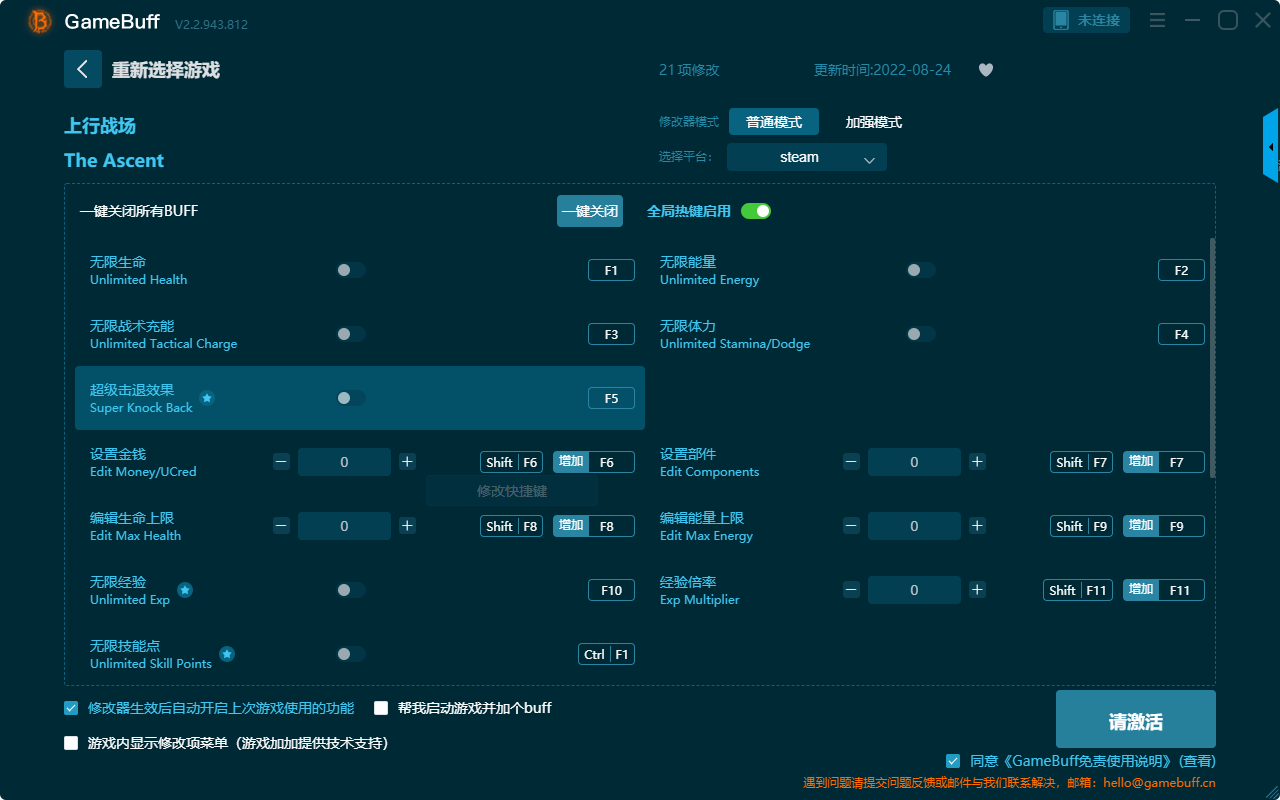
Task: Click the 重新选择游戏 heading text
Action: click(x=165, y=70)
